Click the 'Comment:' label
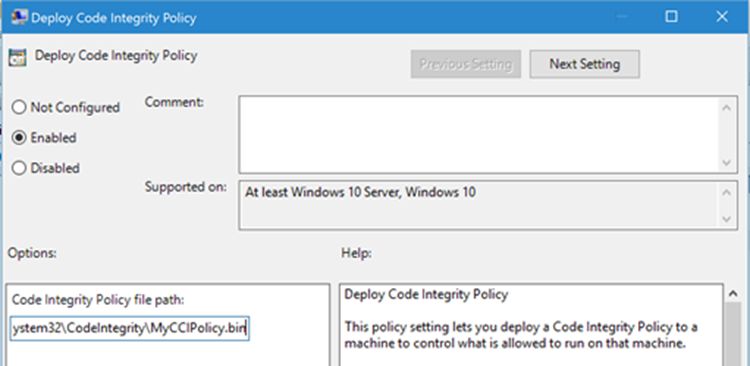 (x=174, y=102)
